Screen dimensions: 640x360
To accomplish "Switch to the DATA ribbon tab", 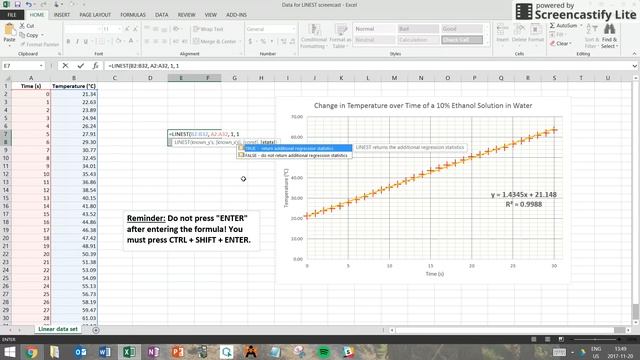I will point(162,15).
